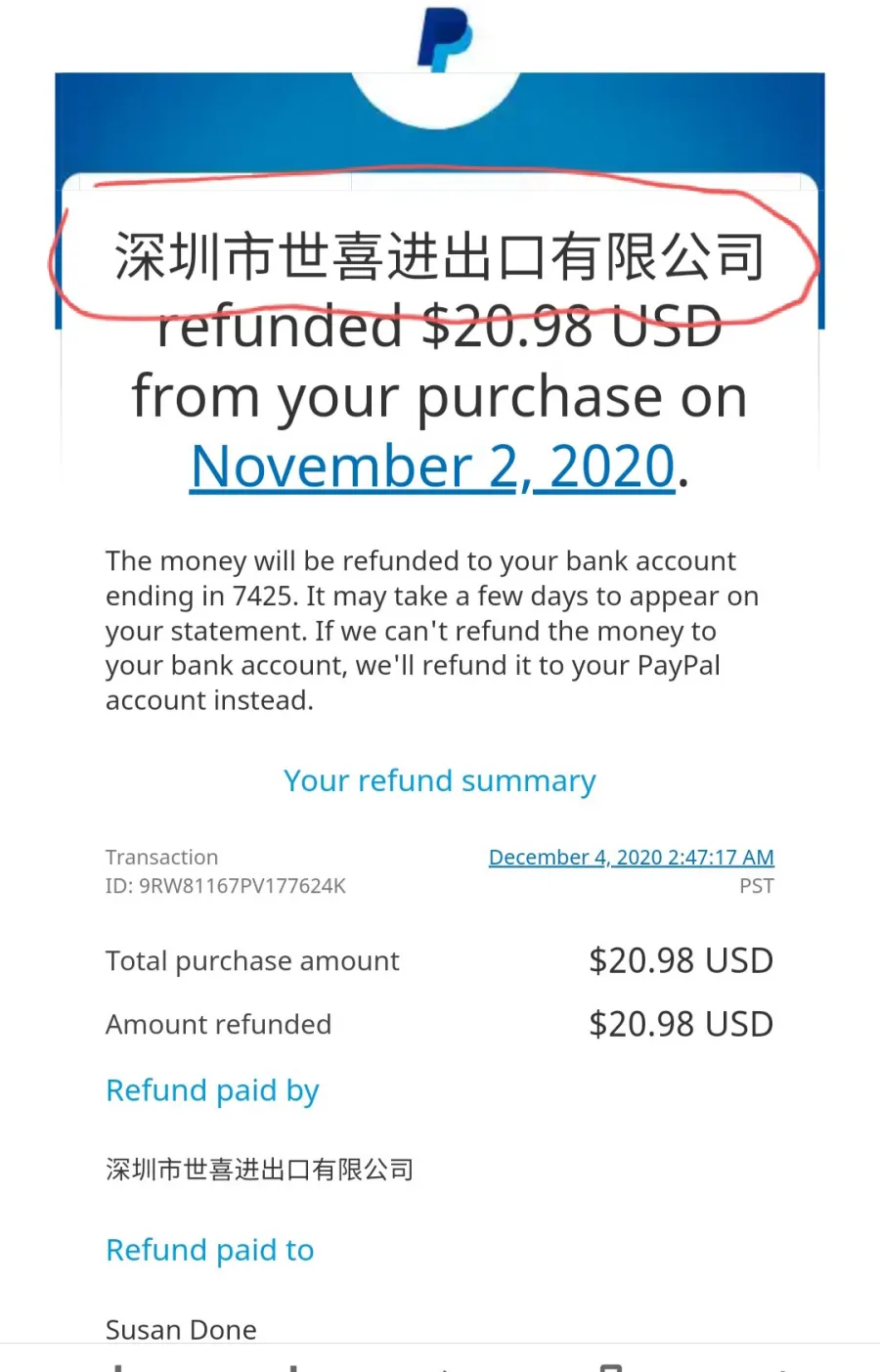Viewport: 880px width, 1372px height.
Task: Open the November 2, 2020 purchase link
Action: click(433, 466)
